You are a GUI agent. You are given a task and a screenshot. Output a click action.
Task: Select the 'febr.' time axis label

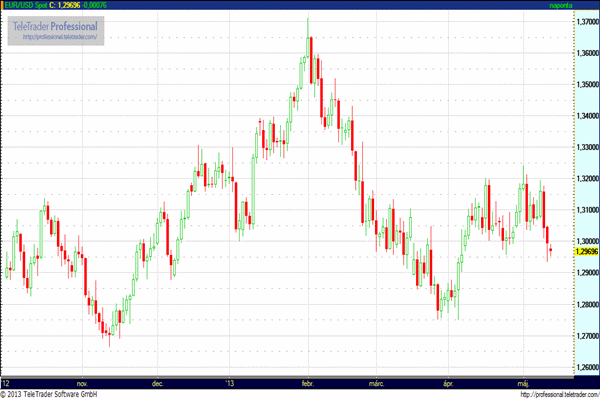[x=305, y=382]
